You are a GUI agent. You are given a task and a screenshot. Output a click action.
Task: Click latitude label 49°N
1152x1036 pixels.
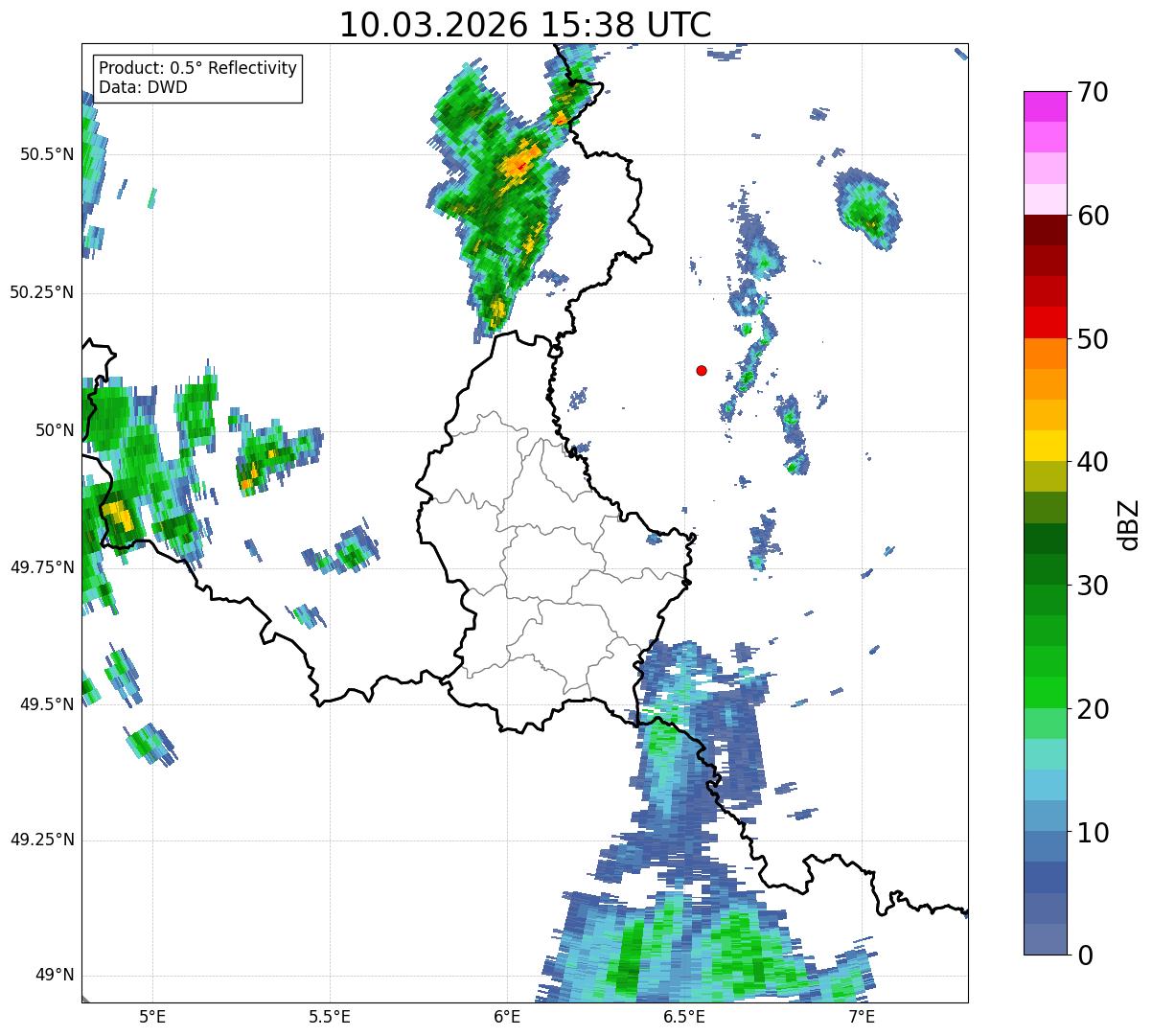pos(55,976)
